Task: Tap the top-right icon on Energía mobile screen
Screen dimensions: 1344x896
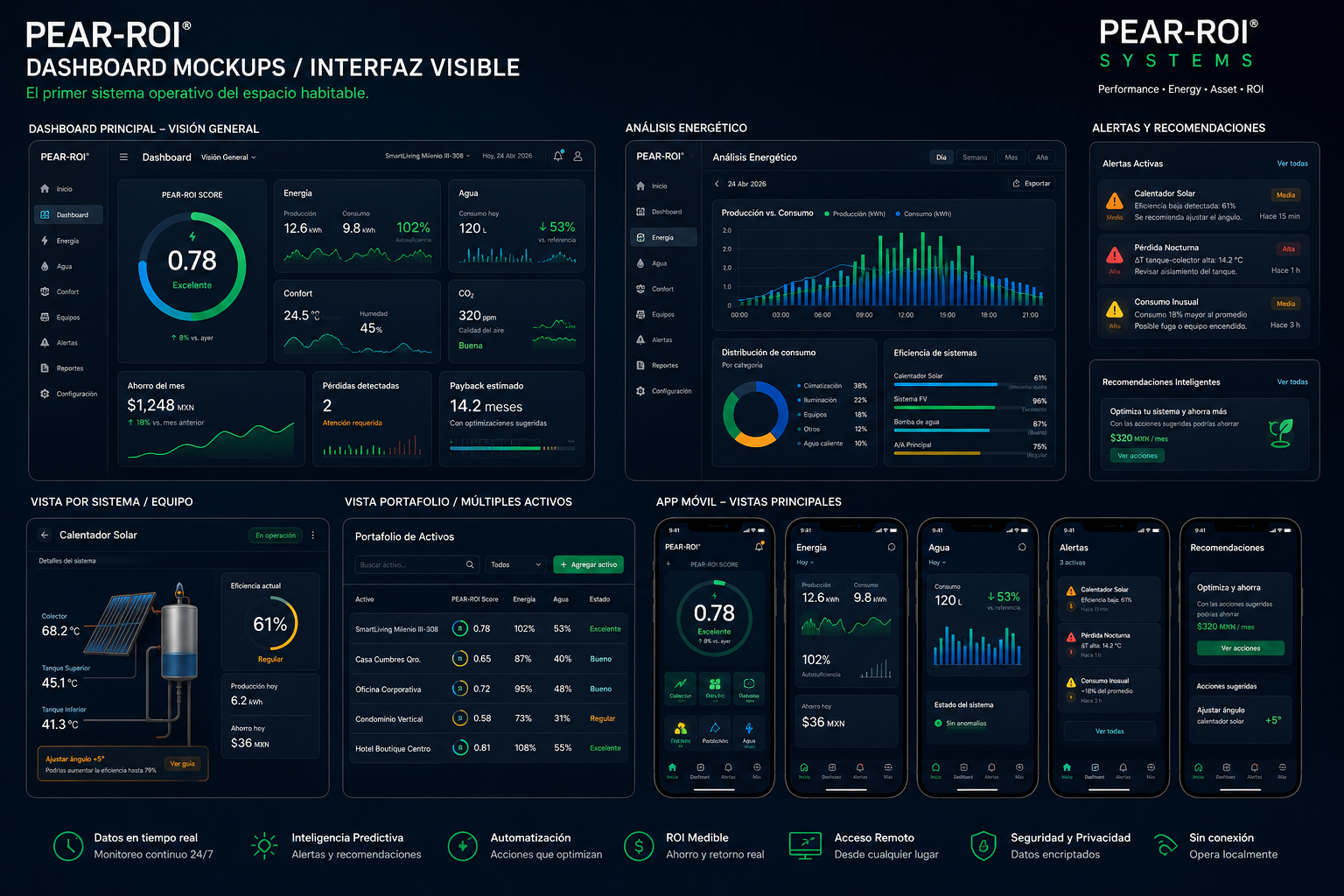Action: [x=891, y=547]
